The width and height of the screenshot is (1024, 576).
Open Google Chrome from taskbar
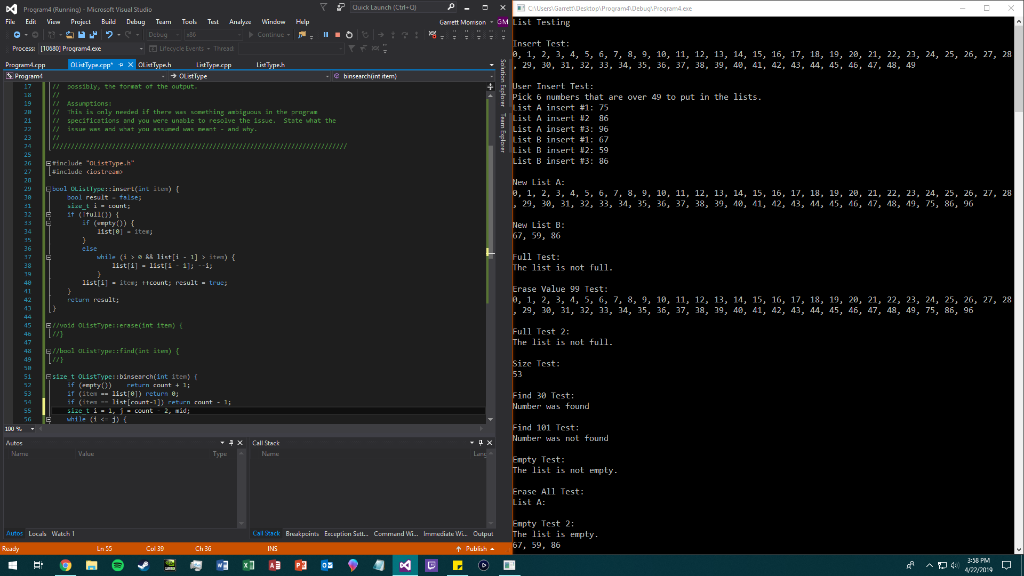65,565
